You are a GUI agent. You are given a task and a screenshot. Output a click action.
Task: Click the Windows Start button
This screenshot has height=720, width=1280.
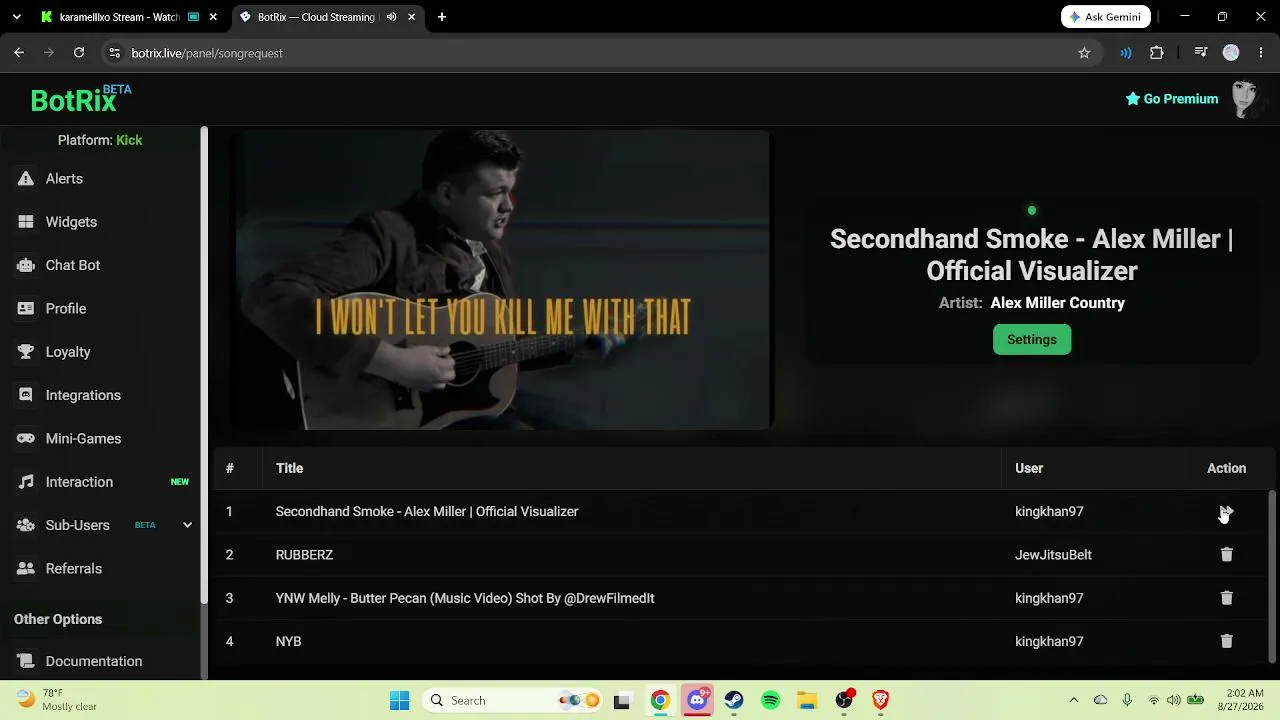point(399,700)
